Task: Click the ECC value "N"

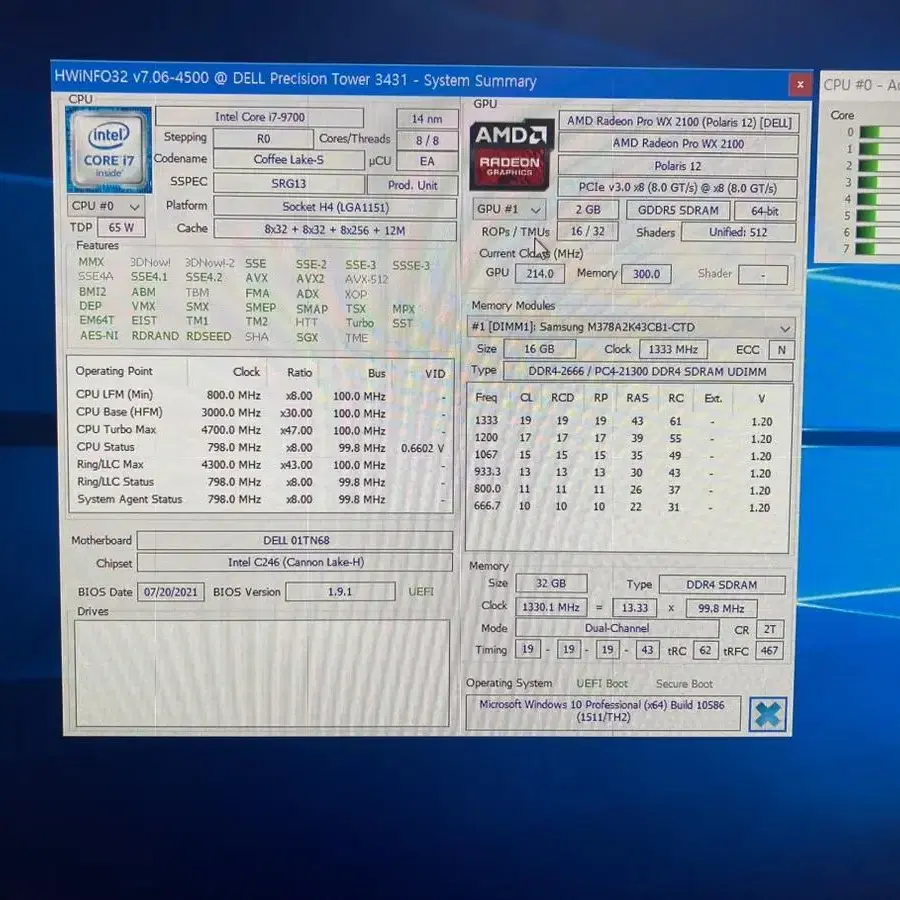Action: 781,350
